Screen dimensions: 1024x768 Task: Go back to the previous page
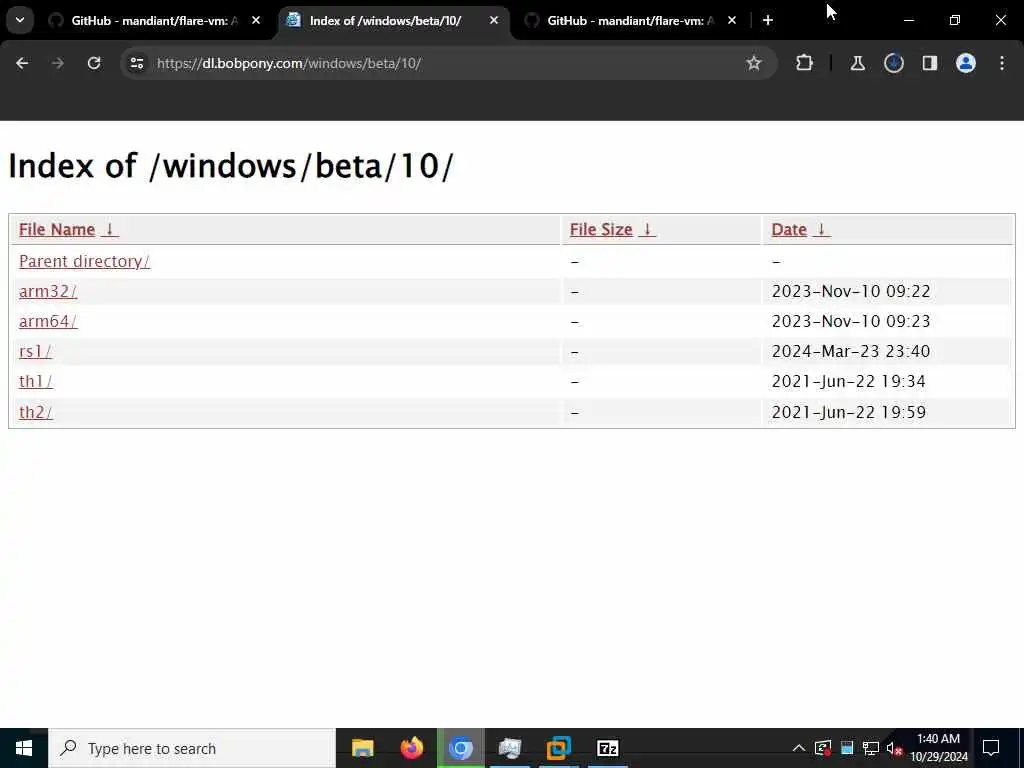click(x=22, y=63)
